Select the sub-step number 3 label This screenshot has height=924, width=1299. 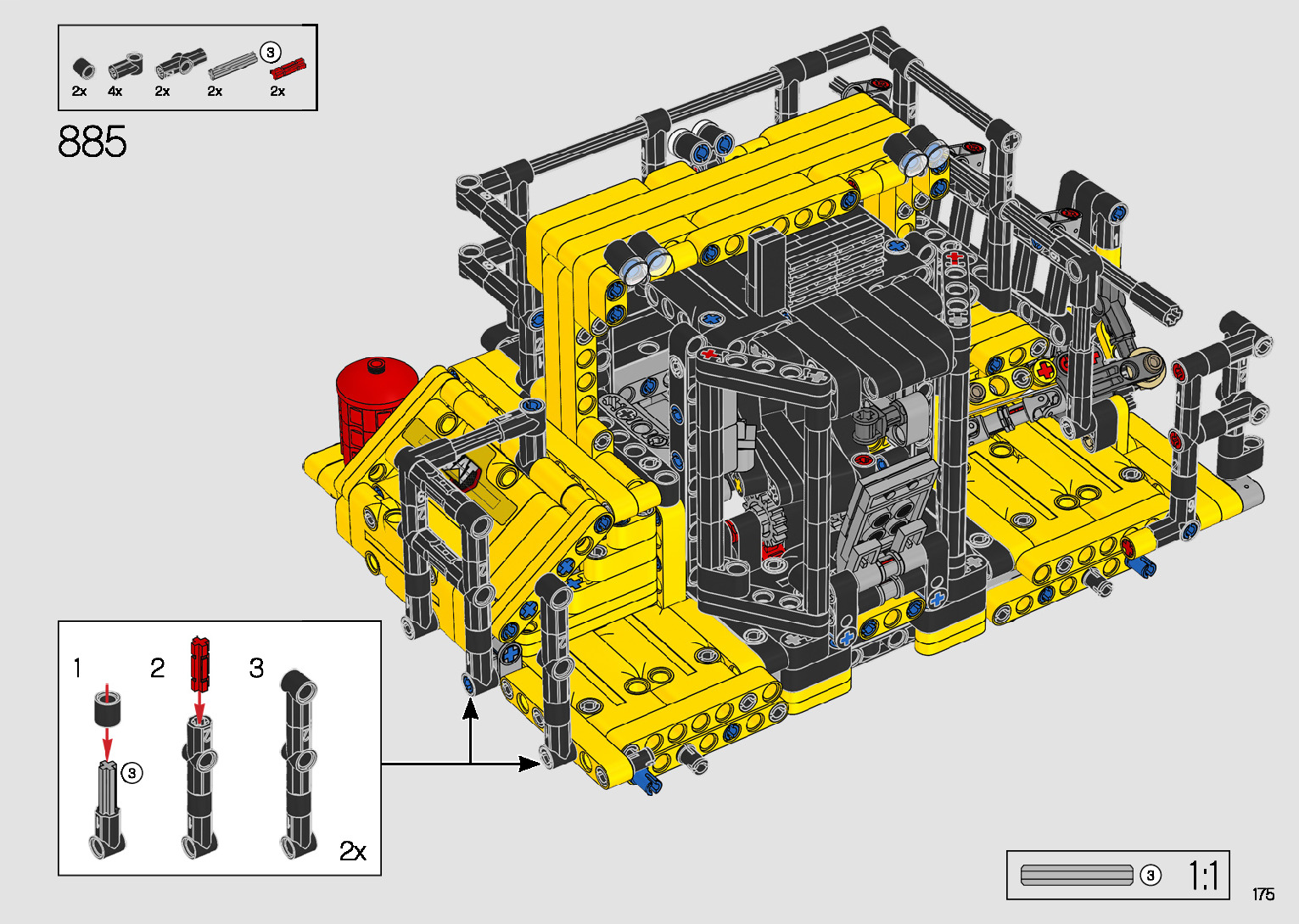[x=256, y=669]
